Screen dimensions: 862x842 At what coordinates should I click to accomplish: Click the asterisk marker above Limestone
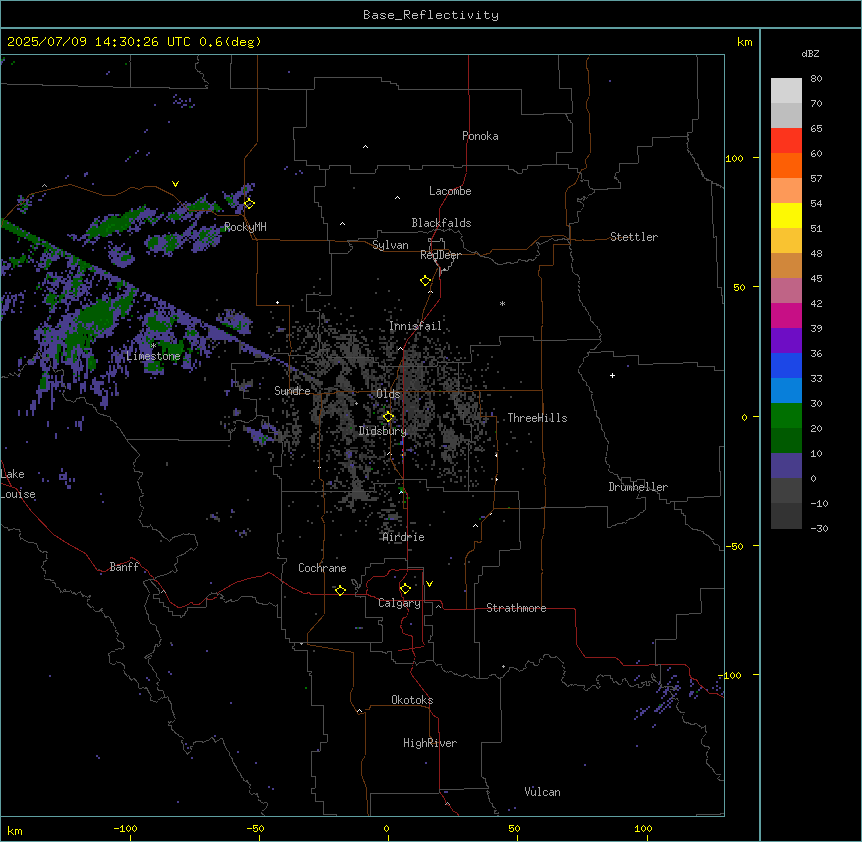tap(153, 346)
